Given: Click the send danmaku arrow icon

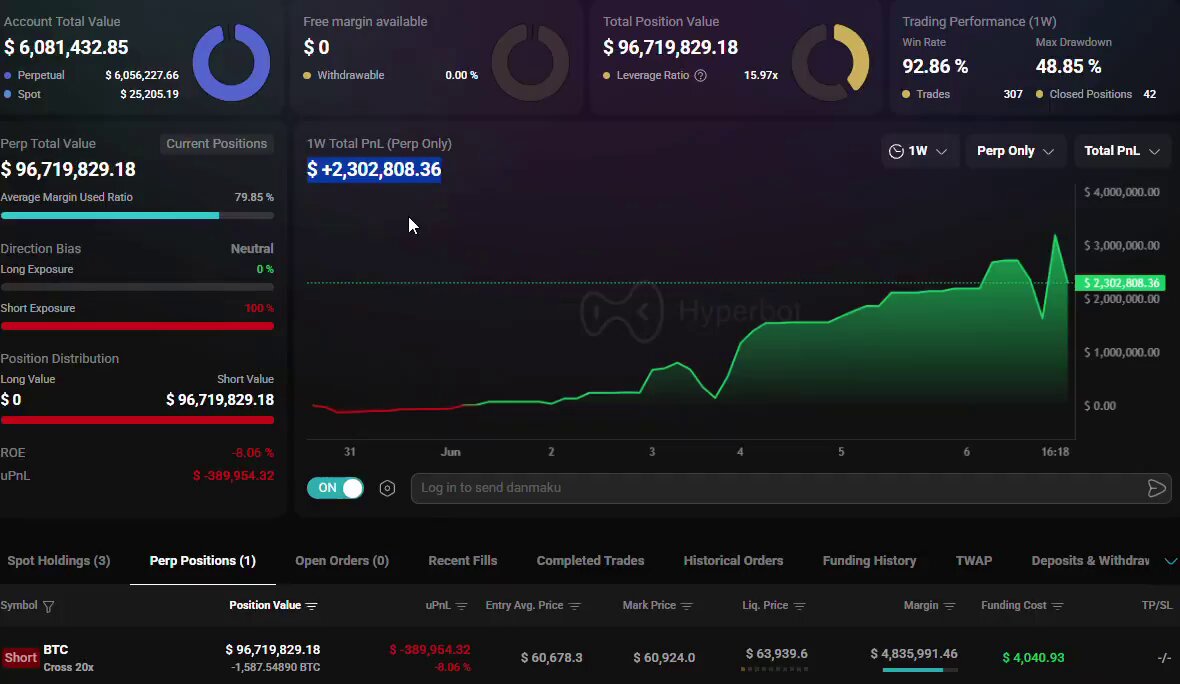Looking at the screenshot, I should [x=1157, y=488].
